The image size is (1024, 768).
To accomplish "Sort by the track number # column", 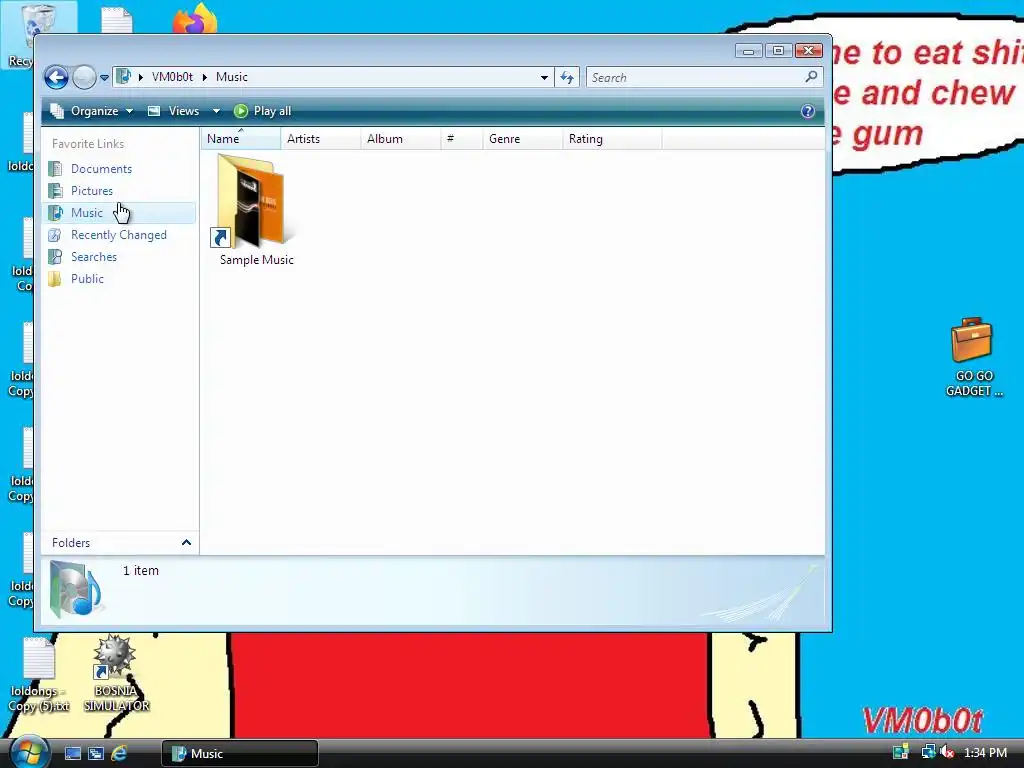I will (x=462, y=138).
